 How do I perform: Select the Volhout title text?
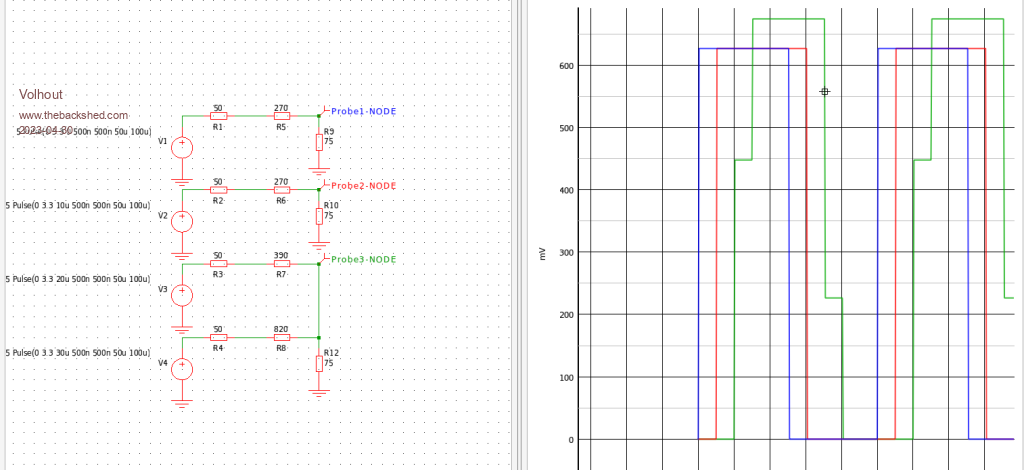[x=41, y=95]
